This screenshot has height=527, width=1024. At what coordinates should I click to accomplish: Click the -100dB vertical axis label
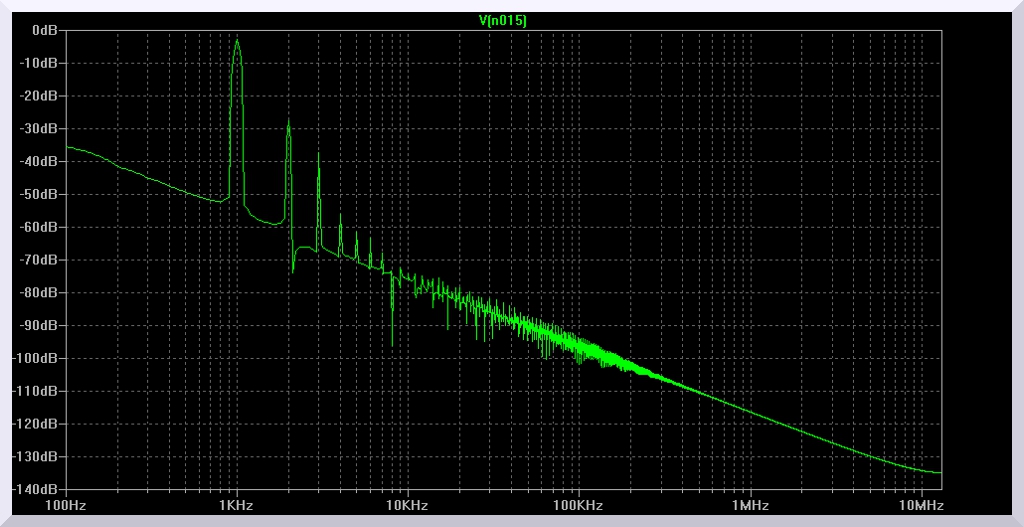tap(37, 358)
